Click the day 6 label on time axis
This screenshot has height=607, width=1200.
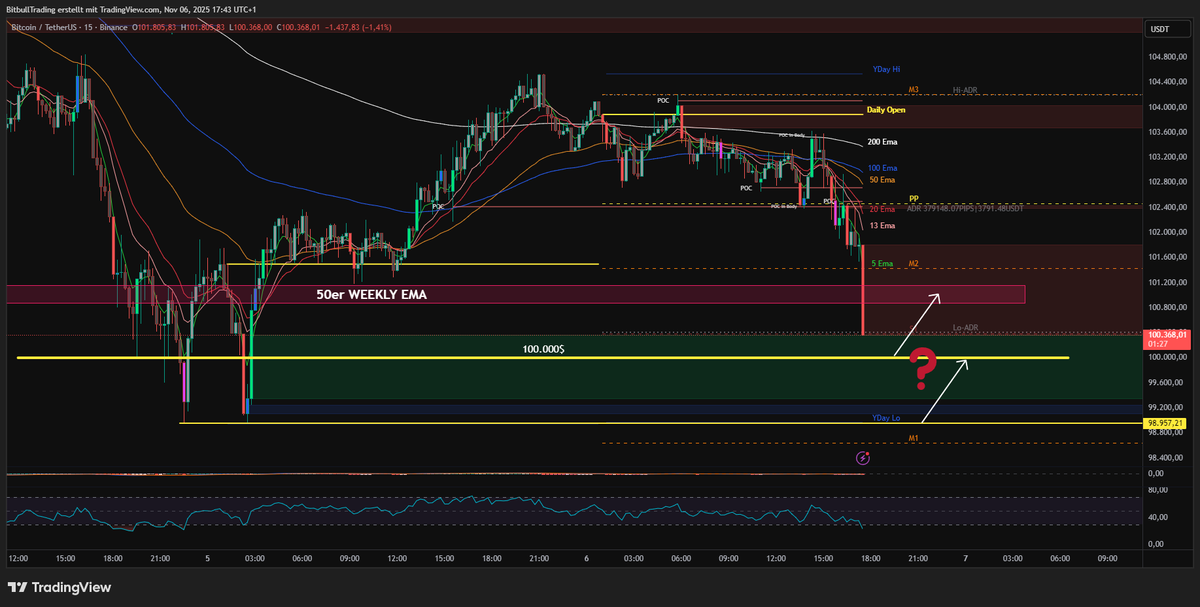[587, 559]
